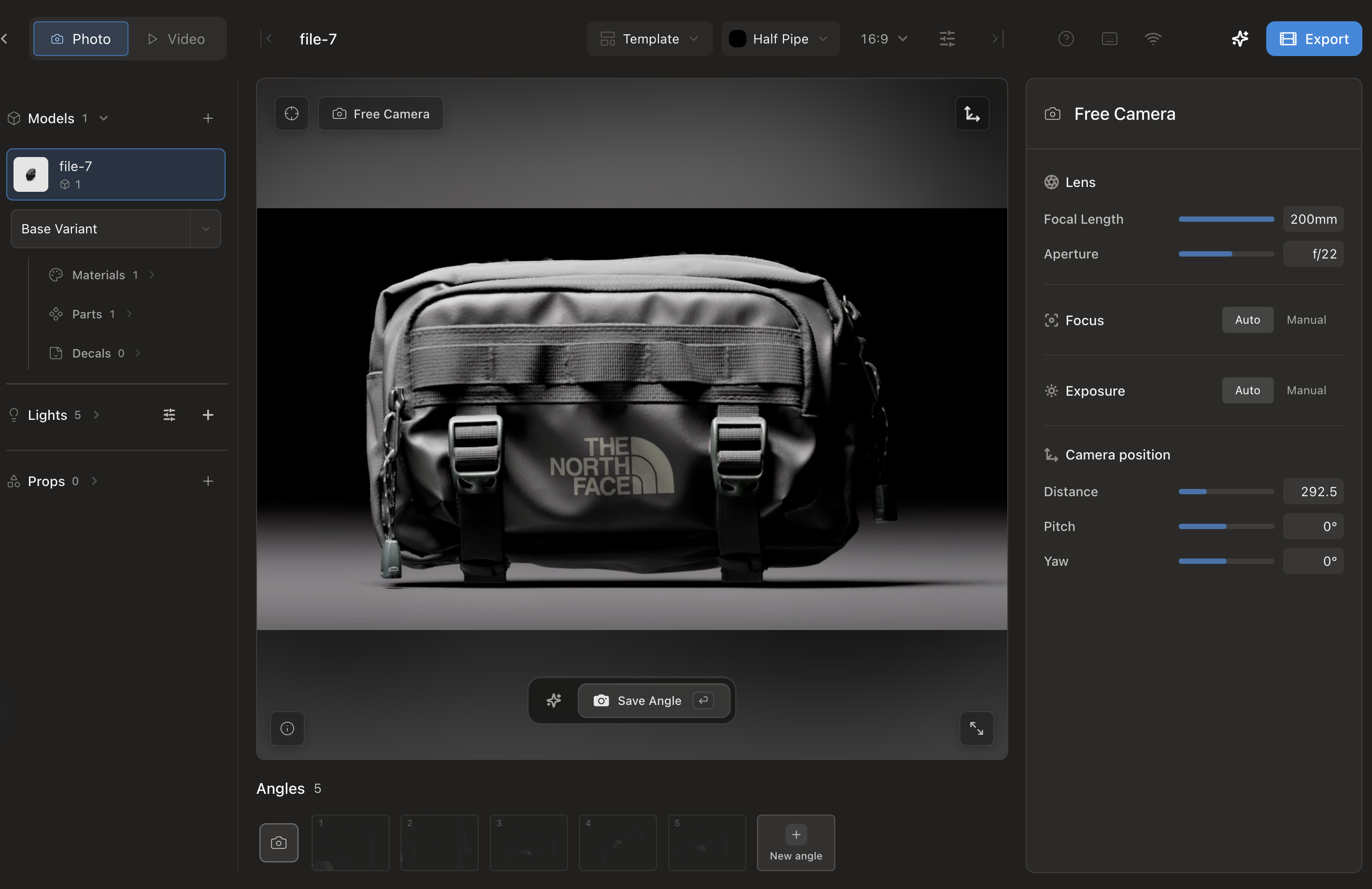Click the focus target crosshair icon in viewport
The image size is (1372, 889).
pos(292,114)
